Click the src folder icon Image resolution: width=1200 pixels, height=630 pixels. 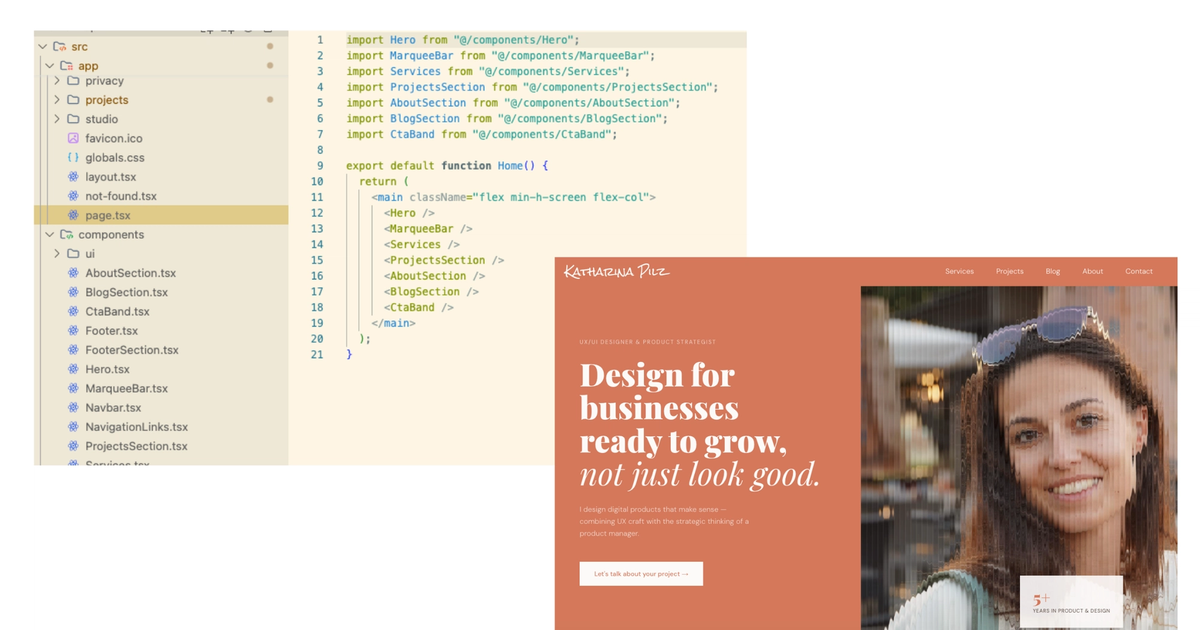[60, 47]
